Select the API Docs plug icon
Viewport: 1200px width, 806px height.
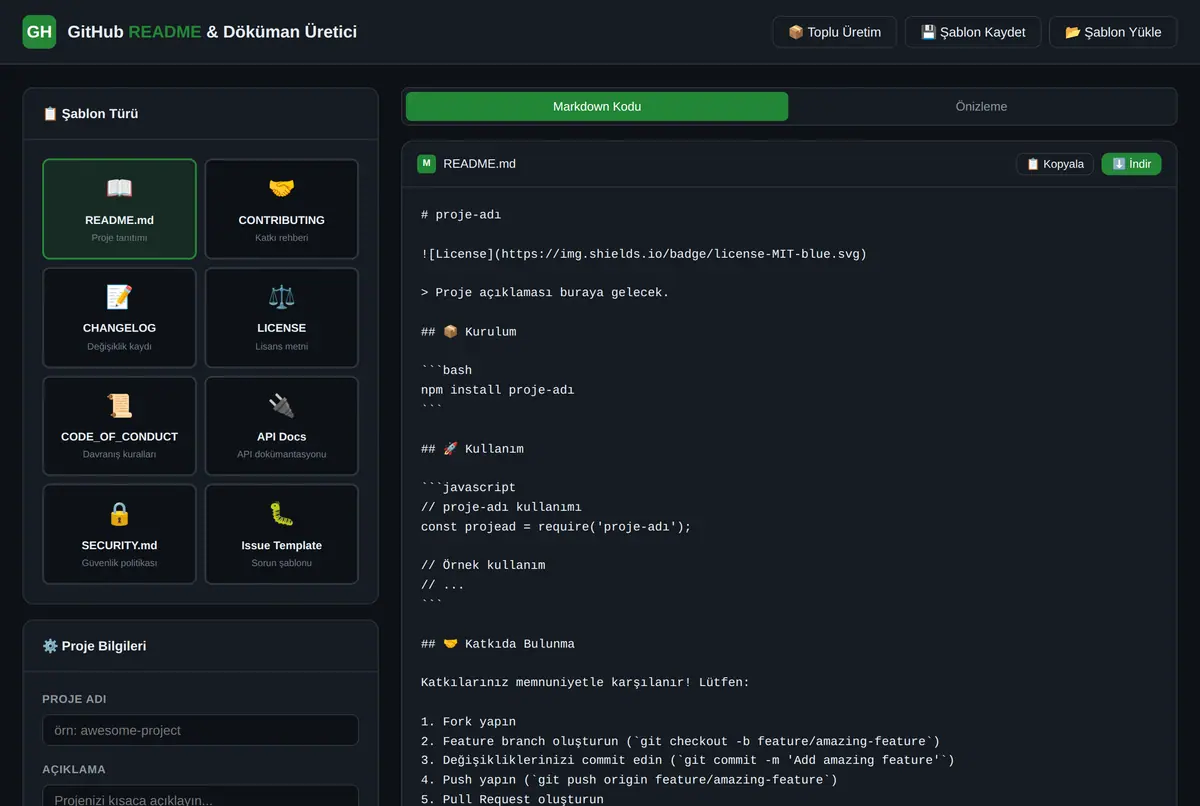281,405
